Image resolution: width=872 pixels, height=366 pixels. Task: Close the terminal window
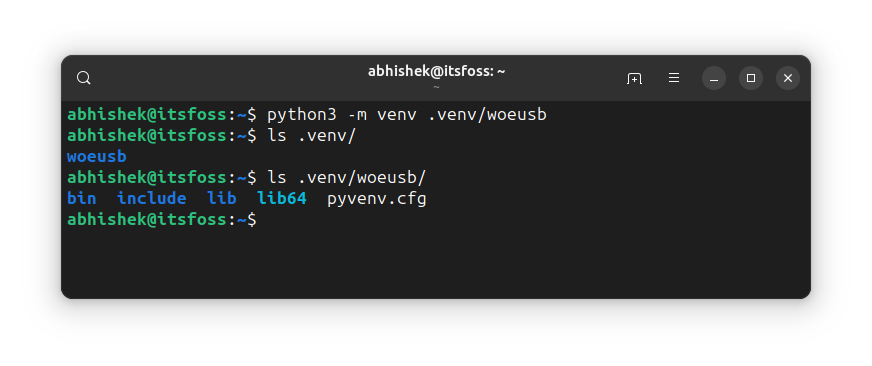point(787,78)
